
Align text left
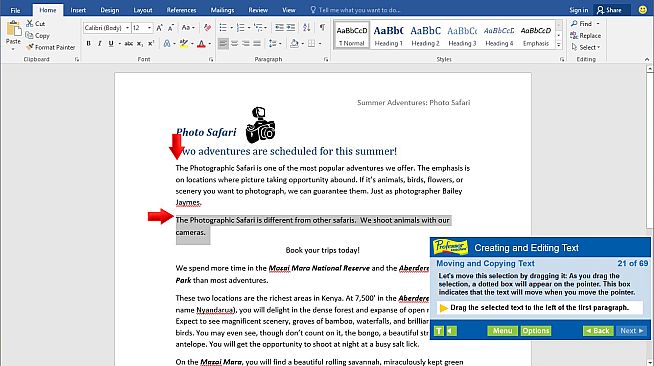click(223, 43)
